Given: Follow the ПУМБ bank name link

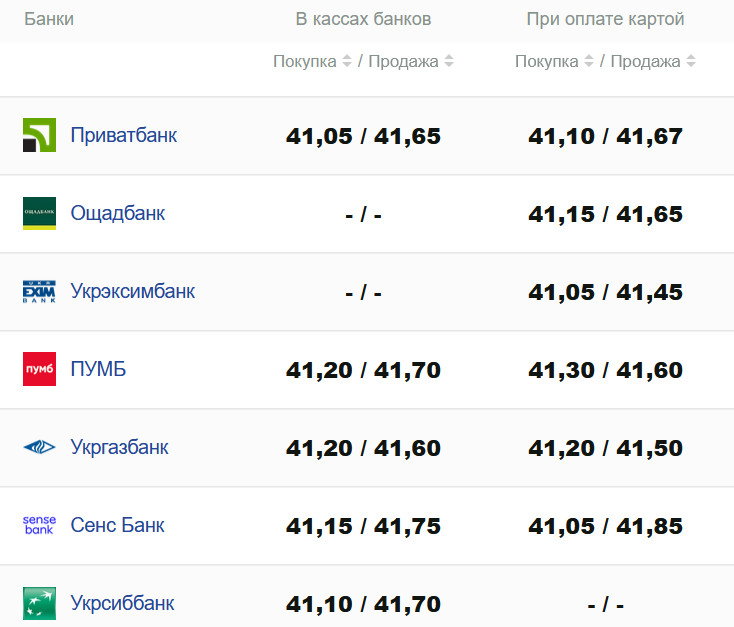Looking at the screenshot, I should click(98, 369).
